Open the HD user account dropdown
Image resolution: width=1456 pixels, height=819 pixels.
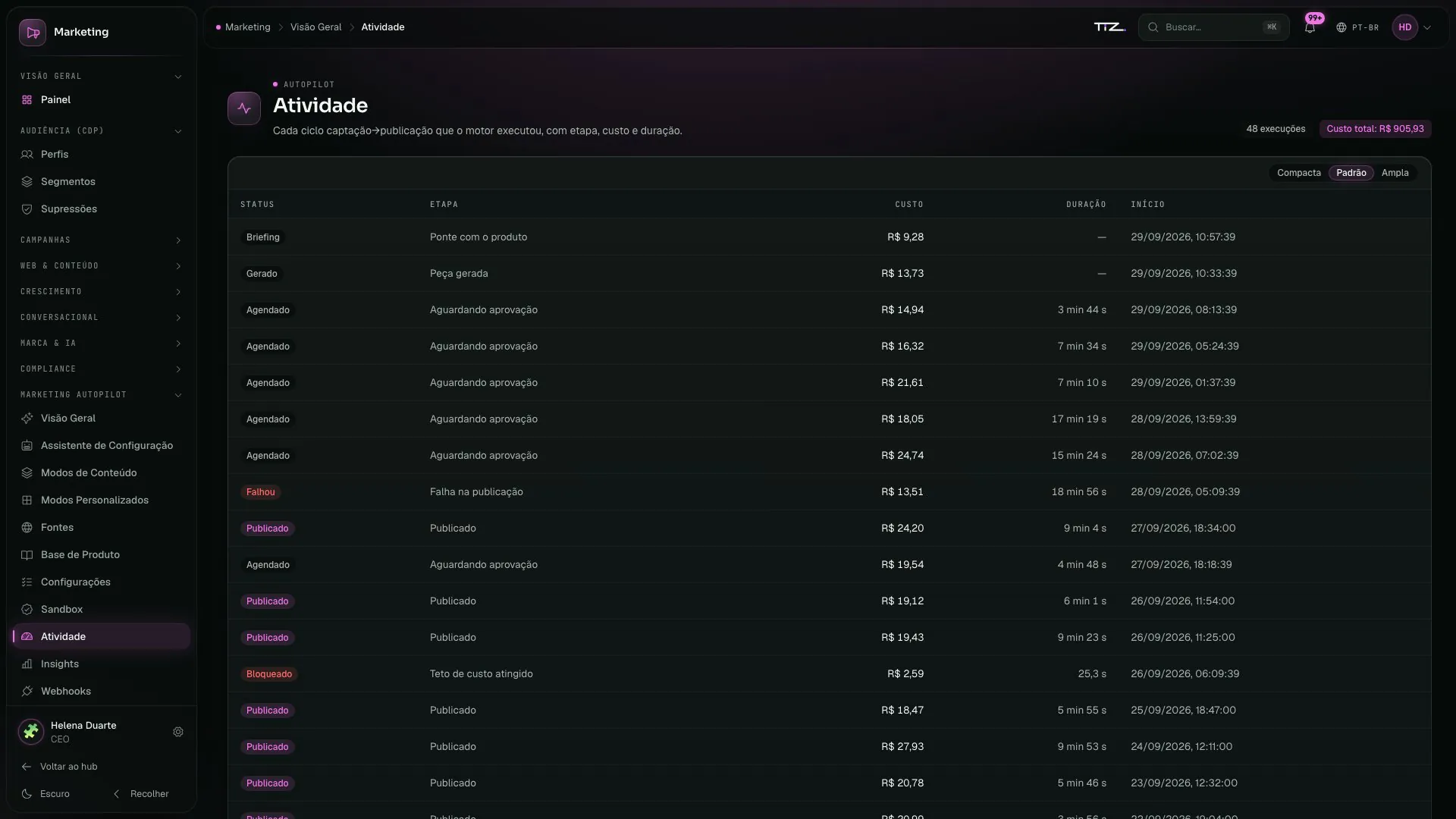[x=1411, y=27]
